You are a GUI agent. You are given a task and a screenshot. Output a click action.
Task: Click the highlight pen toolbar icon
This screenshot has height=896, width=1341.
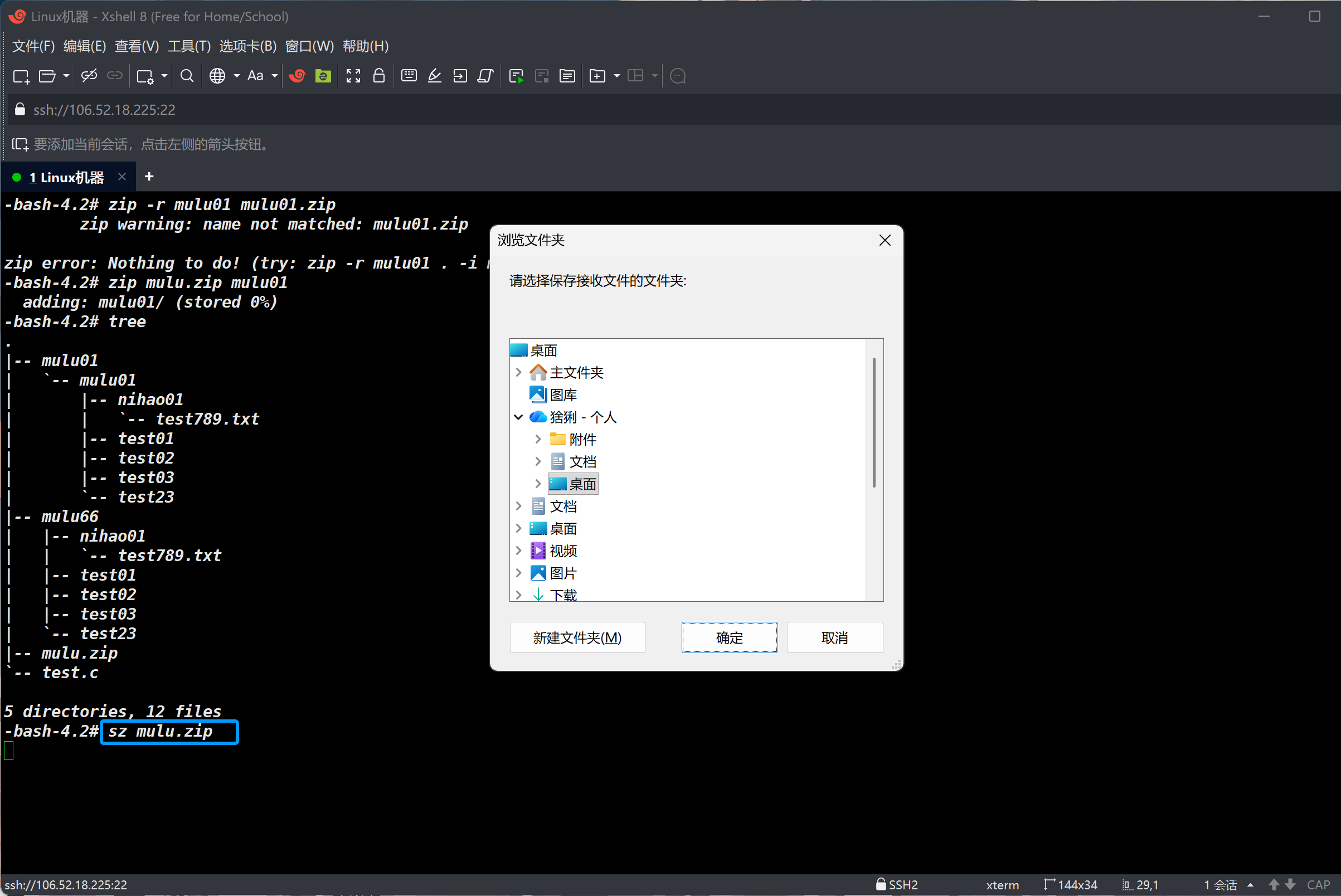(434, 76)
